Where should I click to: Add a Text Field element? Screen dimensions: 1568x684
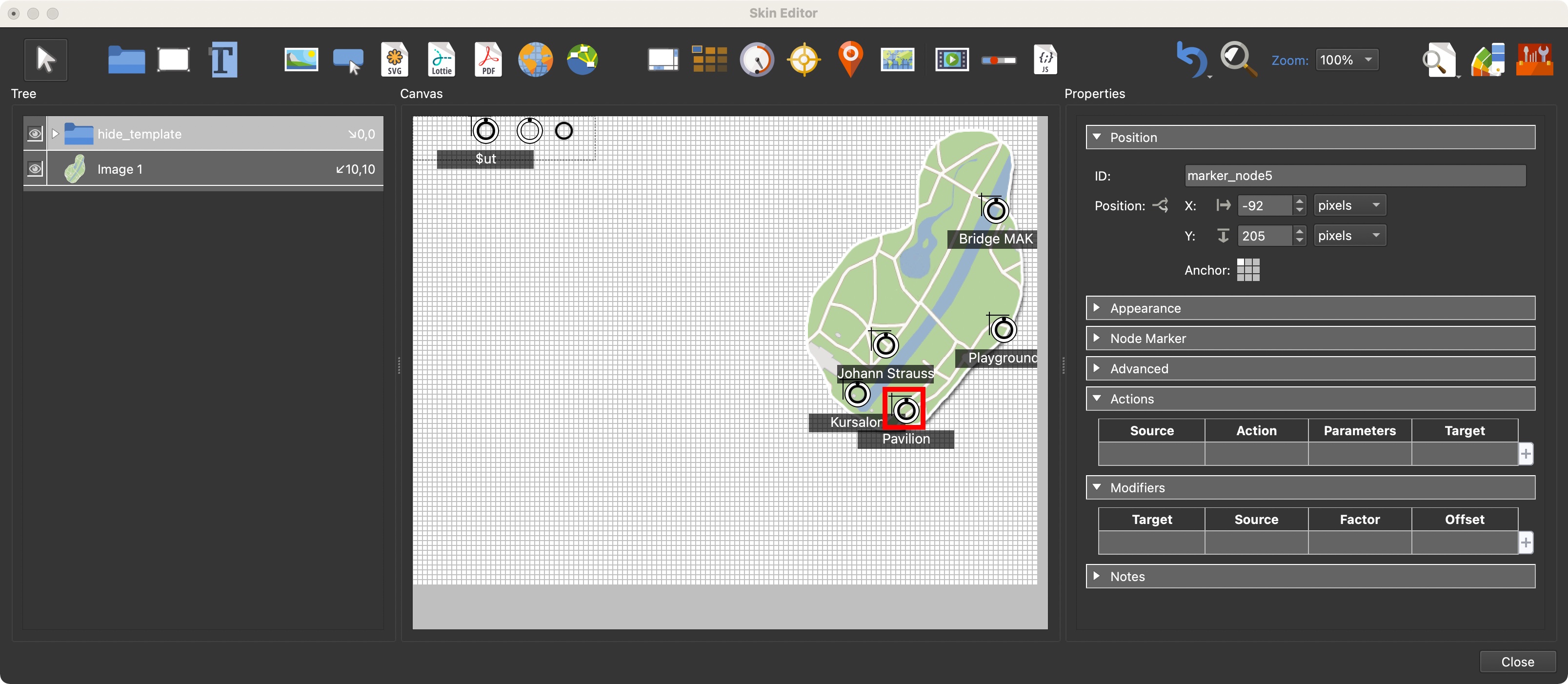point(223,60)
